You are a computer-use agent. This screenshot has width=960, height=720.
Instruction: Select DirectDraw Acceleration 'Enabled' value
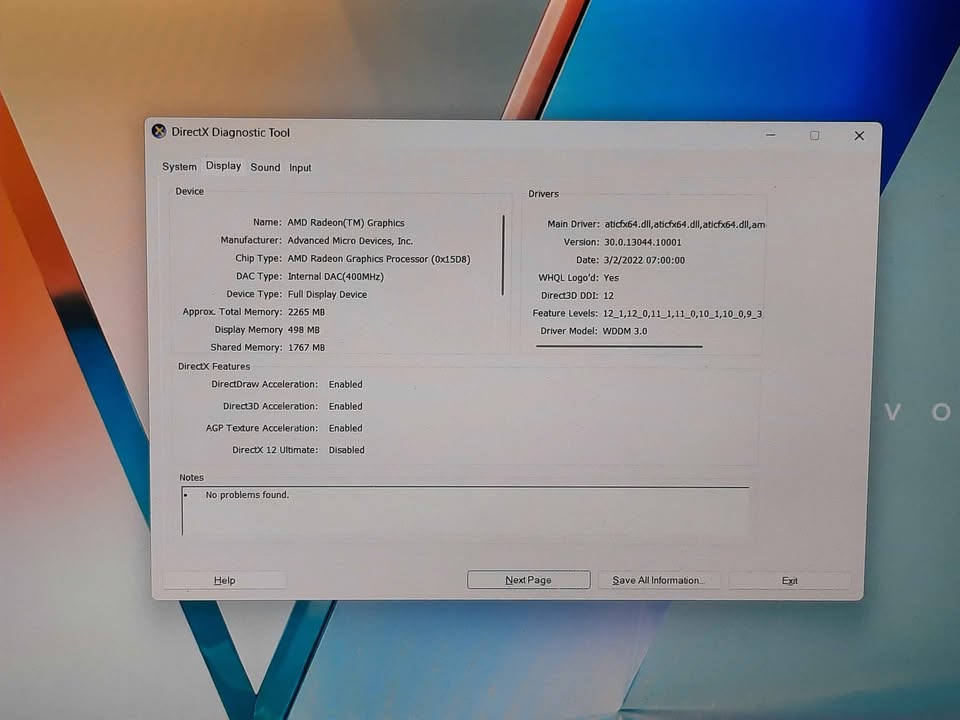345,384
